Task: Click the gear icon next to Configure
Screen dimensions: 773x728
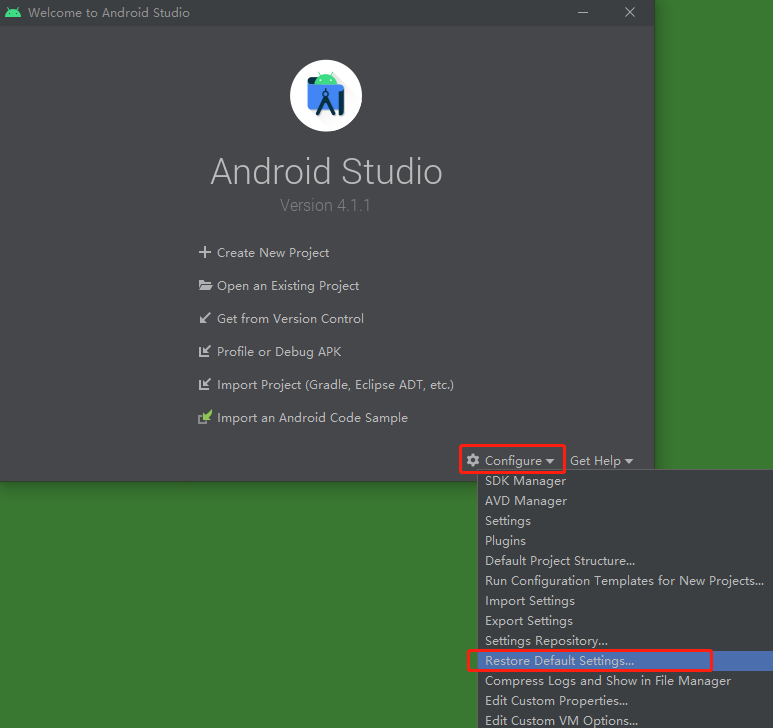Action: click(473, 460)
